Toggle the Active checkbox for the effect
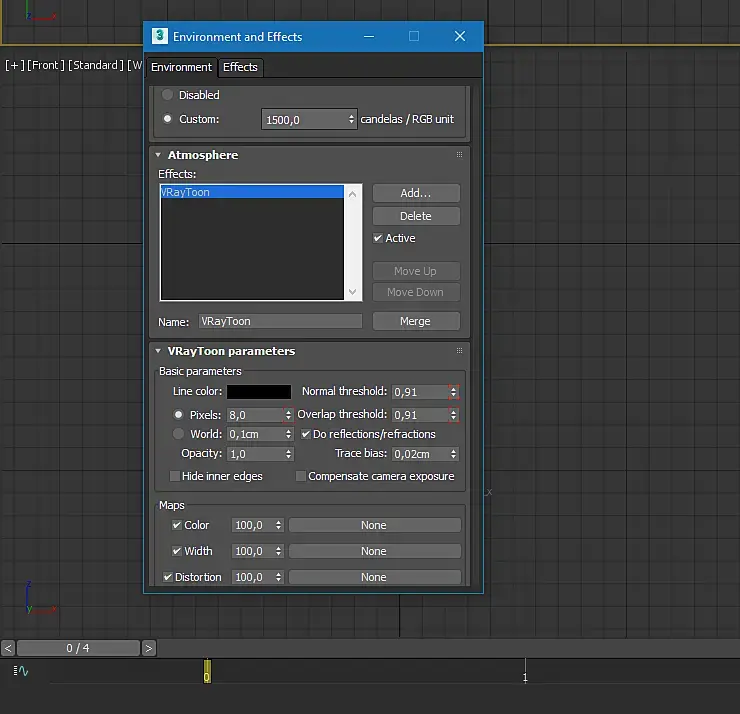This screenshot has width=740, height=714. click(378, 238)
